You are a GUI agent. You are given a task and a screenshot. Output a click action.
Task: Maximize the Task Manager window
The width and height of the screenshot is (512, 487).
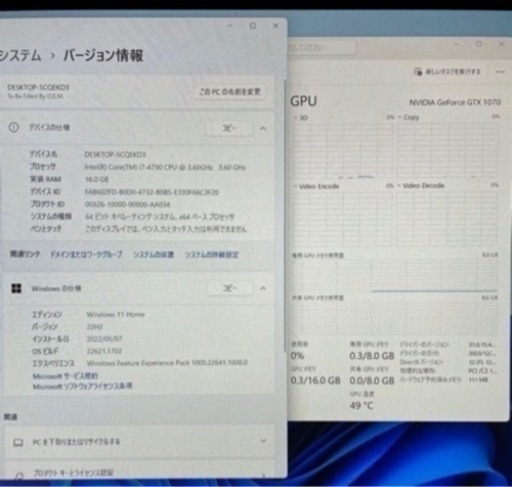(x=479, y=44)
